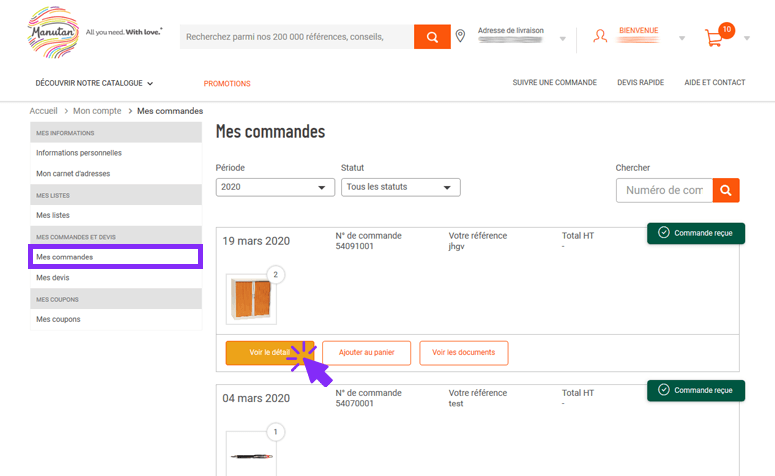The image size is (775, 476).
Task: Click the user account profile icon
Action: (x=600, y=37)
